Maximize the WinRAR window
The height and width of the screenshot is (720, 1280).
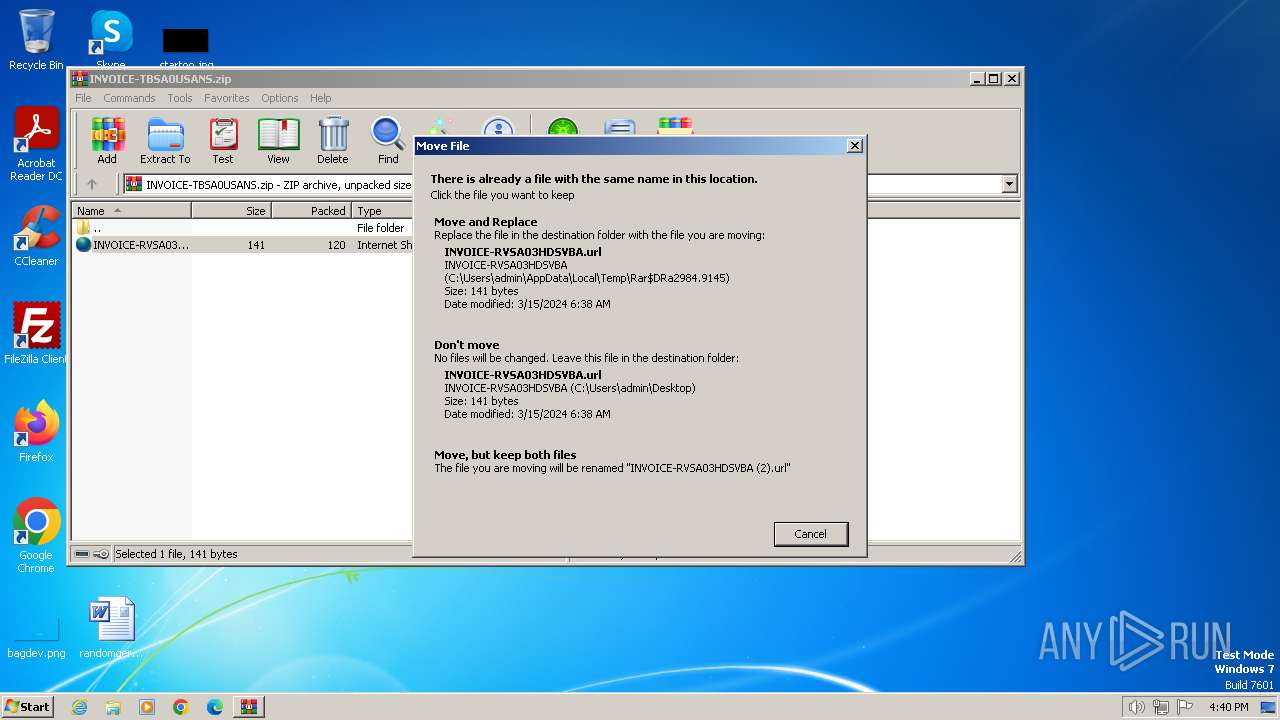pyautogui.click(x=993, y=78)
